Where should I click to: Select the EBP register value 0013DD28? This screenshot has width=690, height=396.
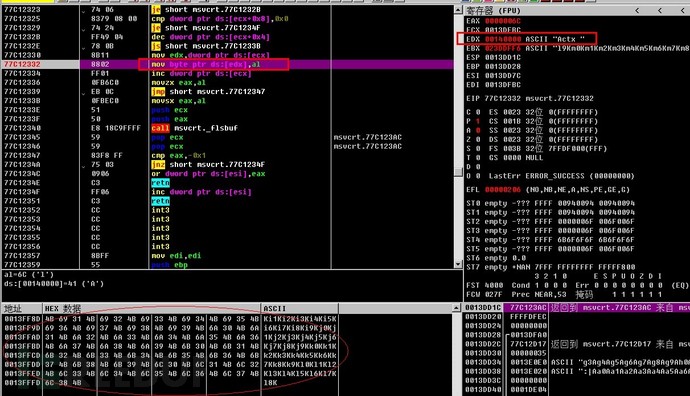click(x=503, y=66)
